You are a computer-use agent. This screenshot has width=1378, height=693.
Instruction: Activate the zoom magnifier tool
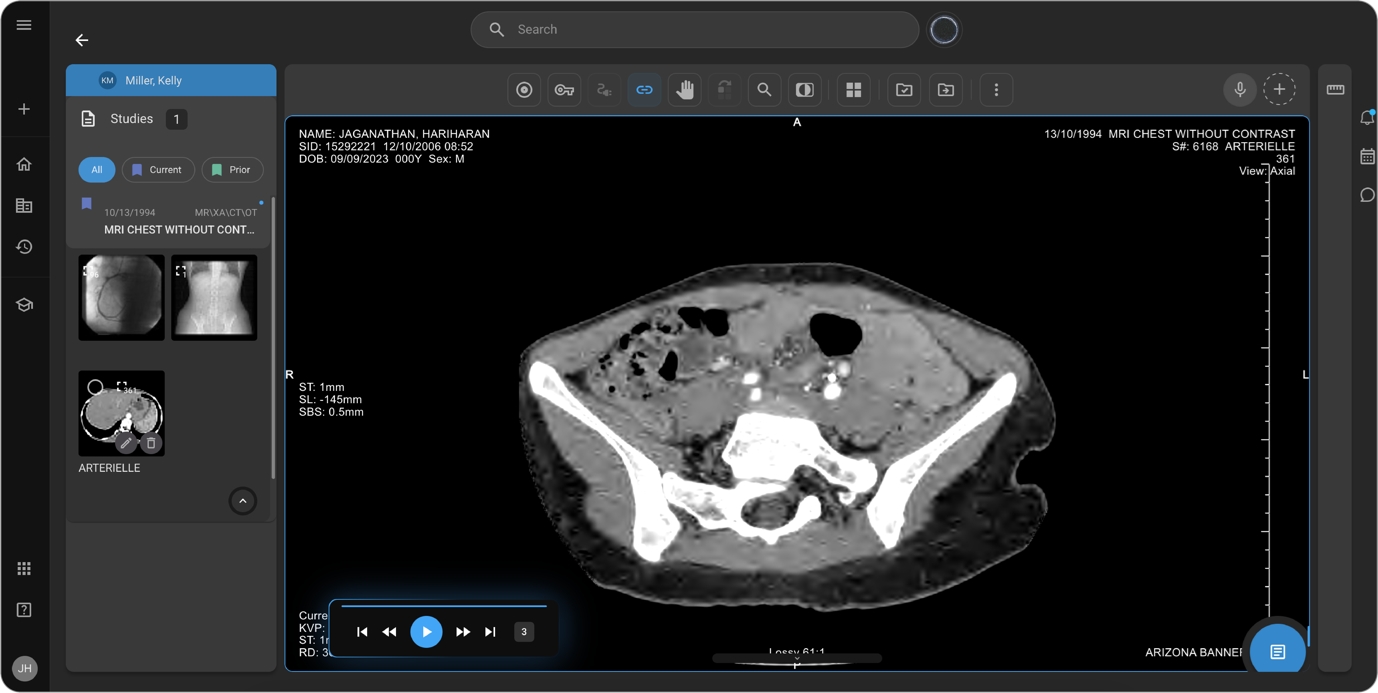(764, 90)
